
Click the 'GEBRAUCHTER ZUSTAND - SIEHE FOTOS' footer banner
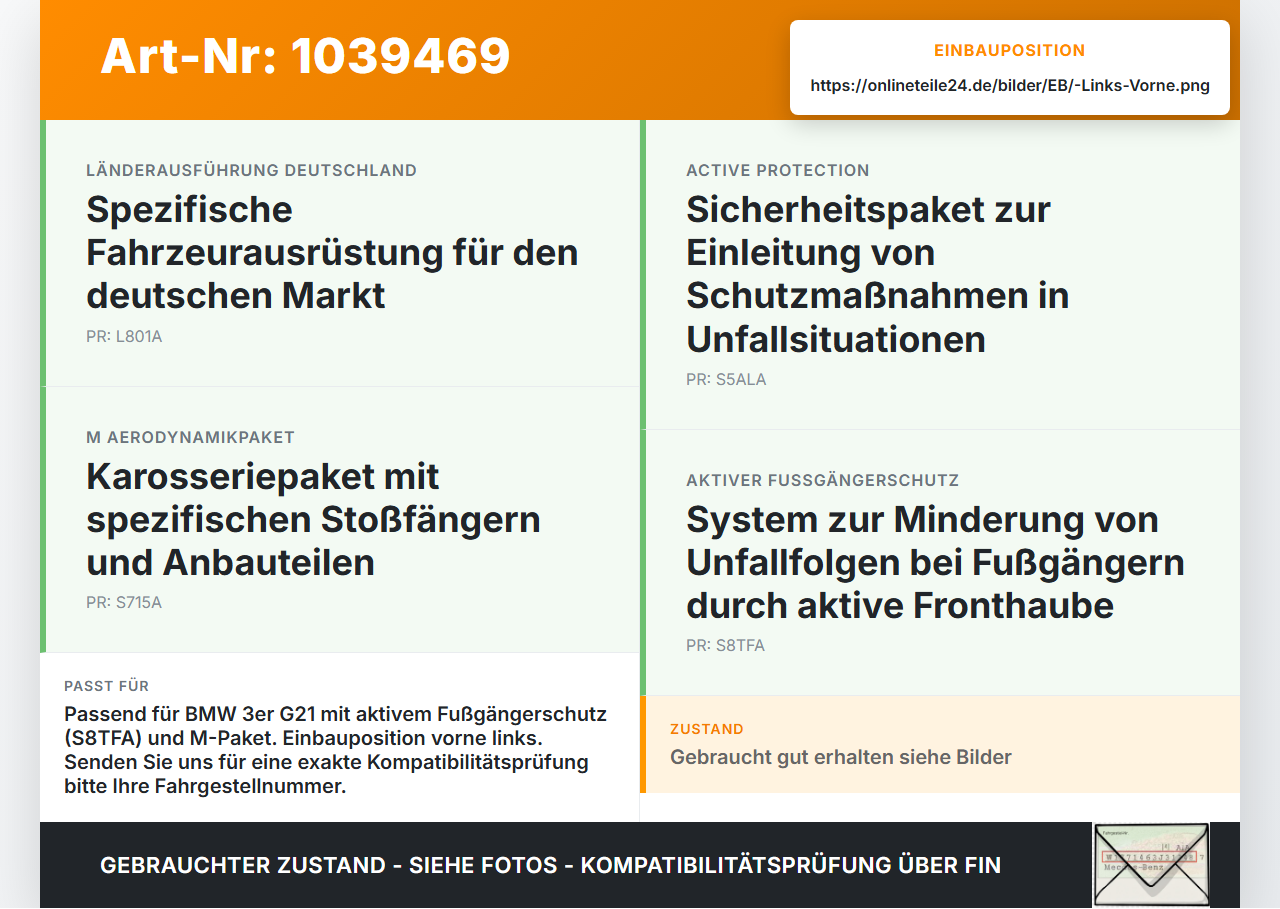pyautogui.click(x=550, y=865)
